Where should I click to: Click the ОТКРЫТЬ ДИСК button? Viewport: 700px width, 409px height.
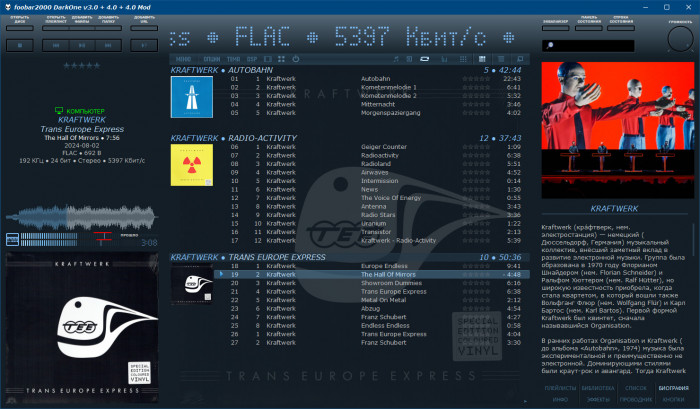[x=20, y=28]
